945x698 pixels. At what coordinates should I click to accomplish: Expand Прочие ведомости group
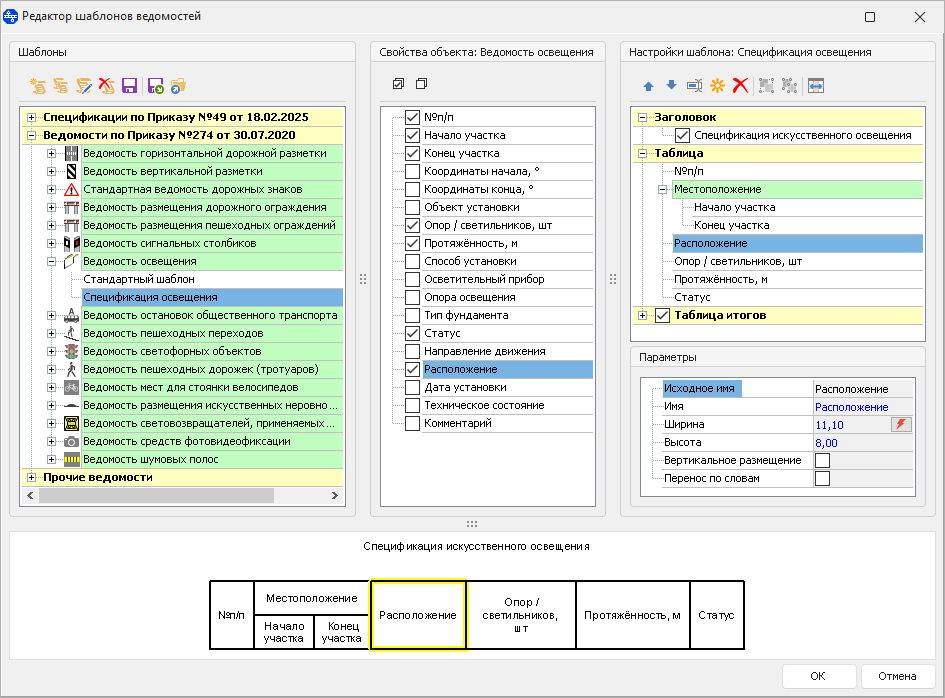32,478
